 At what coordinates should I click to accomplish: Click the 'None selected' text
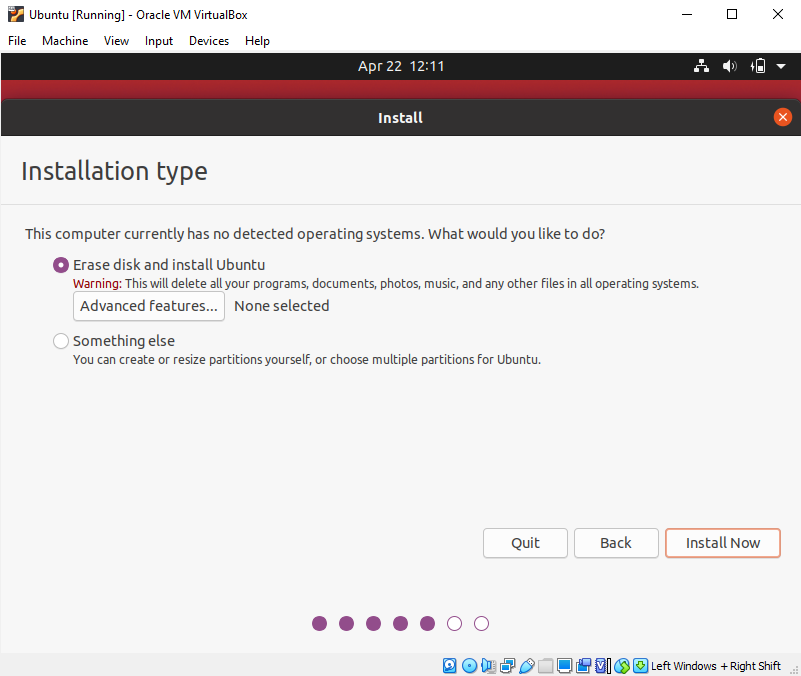tap(281, 306)
